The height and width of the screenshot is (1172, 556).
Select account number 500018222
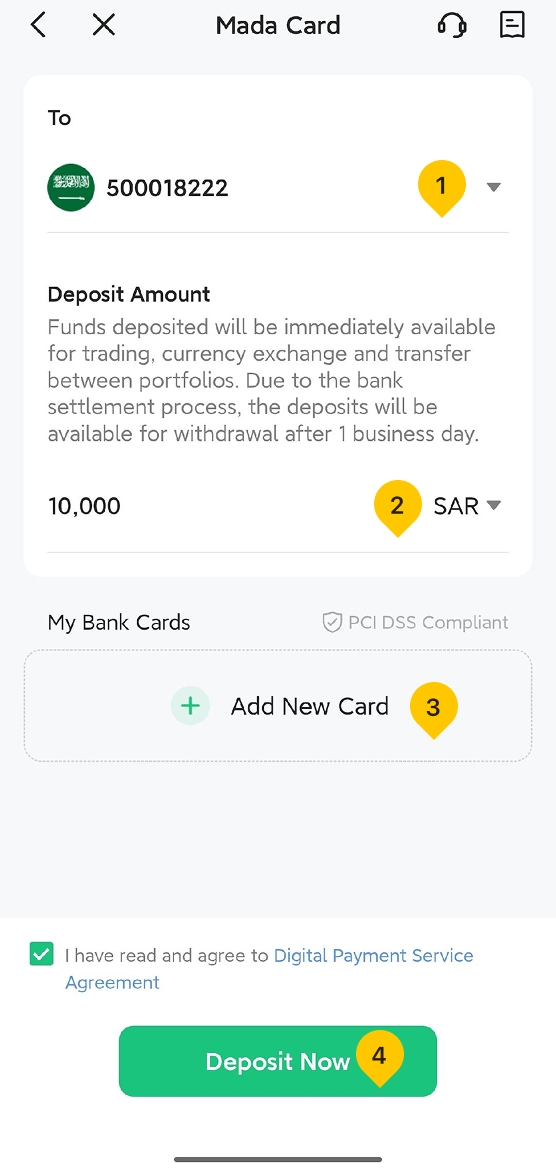(x=167, y=188)
